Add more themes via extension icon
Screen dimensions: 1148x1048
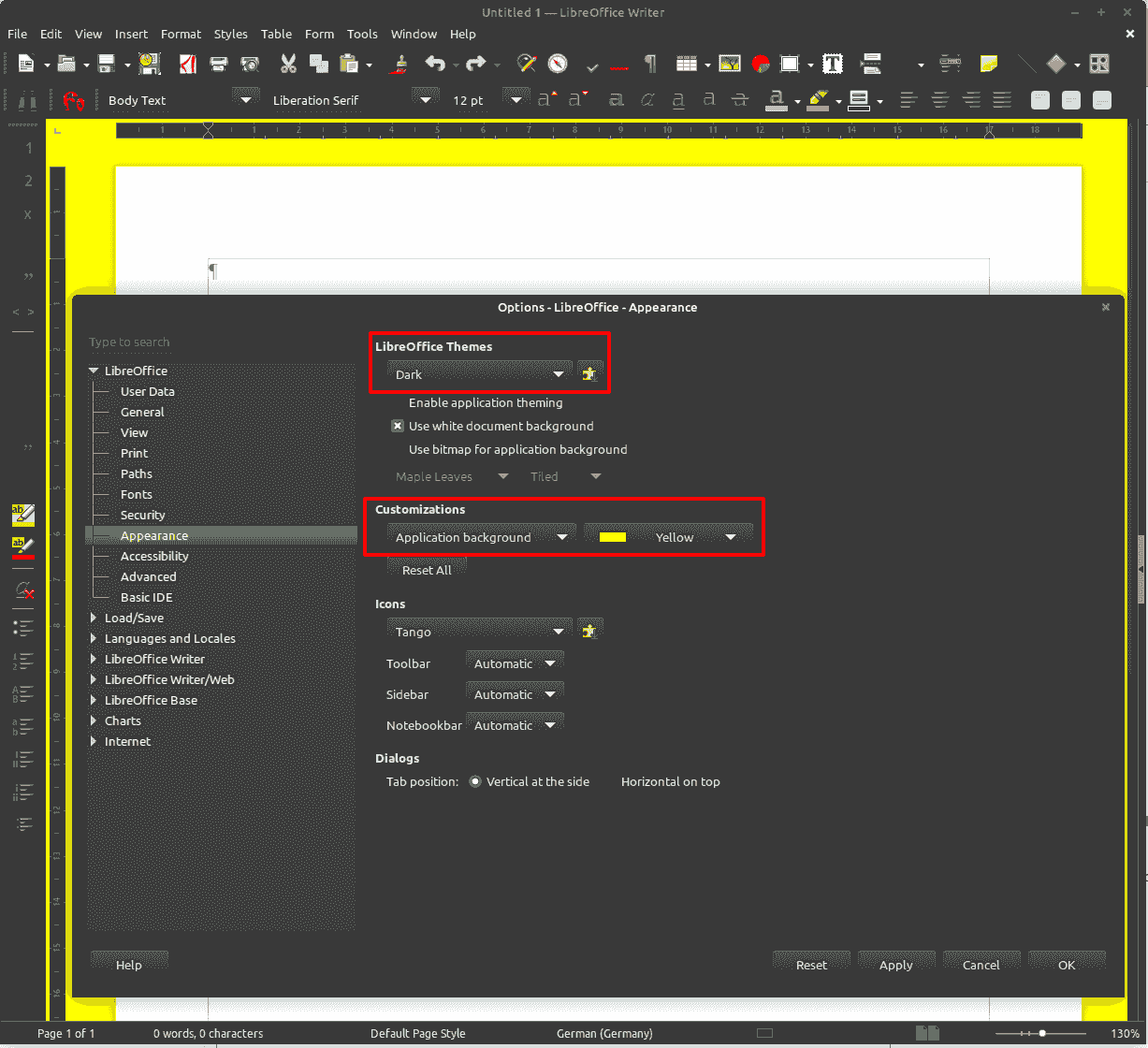589,374
